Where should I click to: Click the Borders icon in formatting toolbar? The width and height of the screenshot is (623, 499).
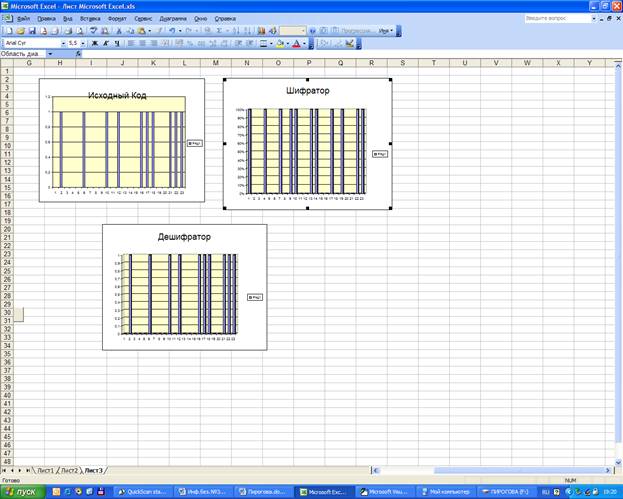[264, 43]
